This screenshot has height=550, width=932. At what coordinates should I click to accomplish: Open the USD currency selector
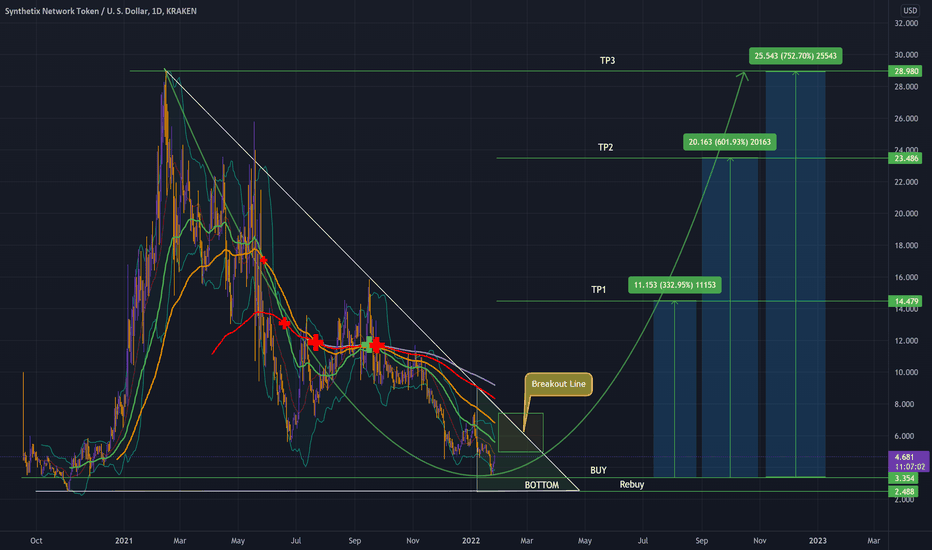click(910, 10)
